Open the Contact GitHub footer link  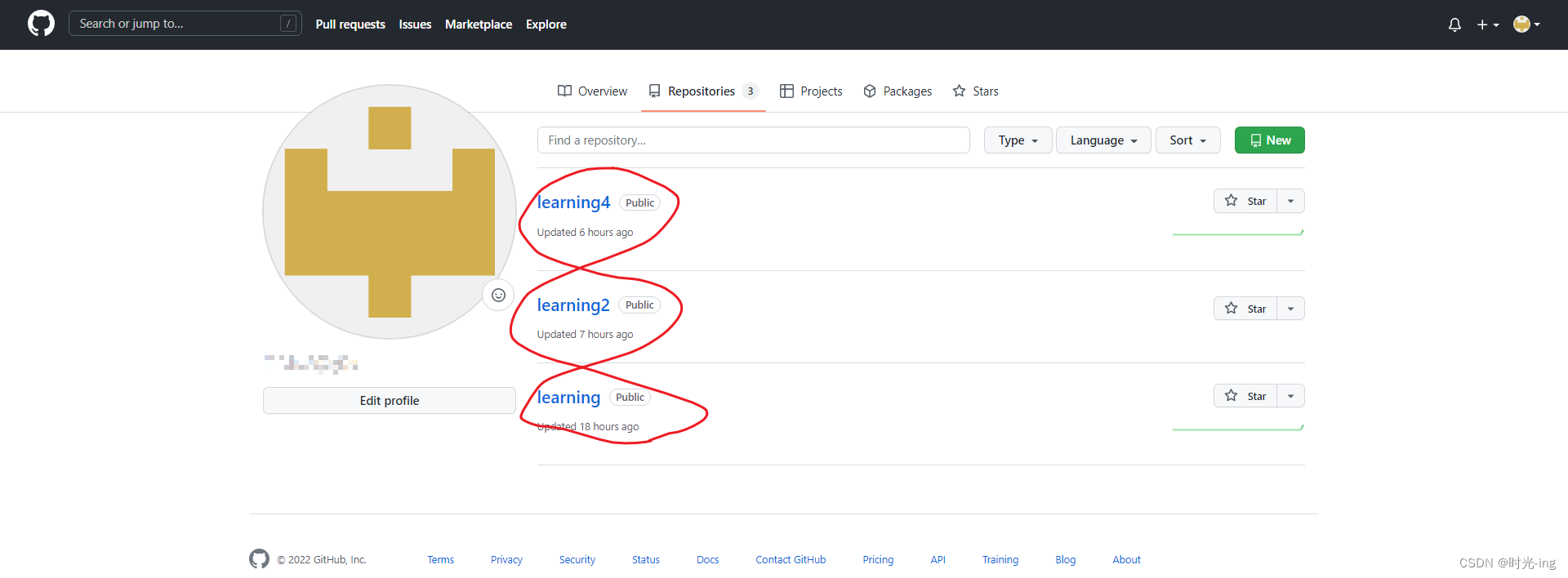point(791,560)
